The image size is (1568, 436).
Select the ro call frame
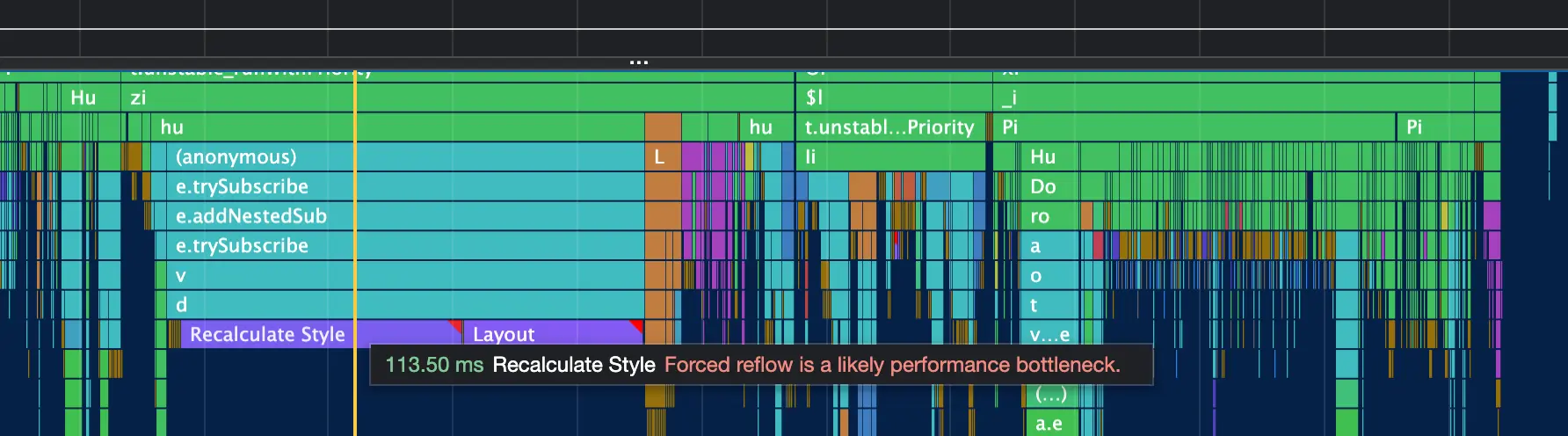tap(1051, 216)
